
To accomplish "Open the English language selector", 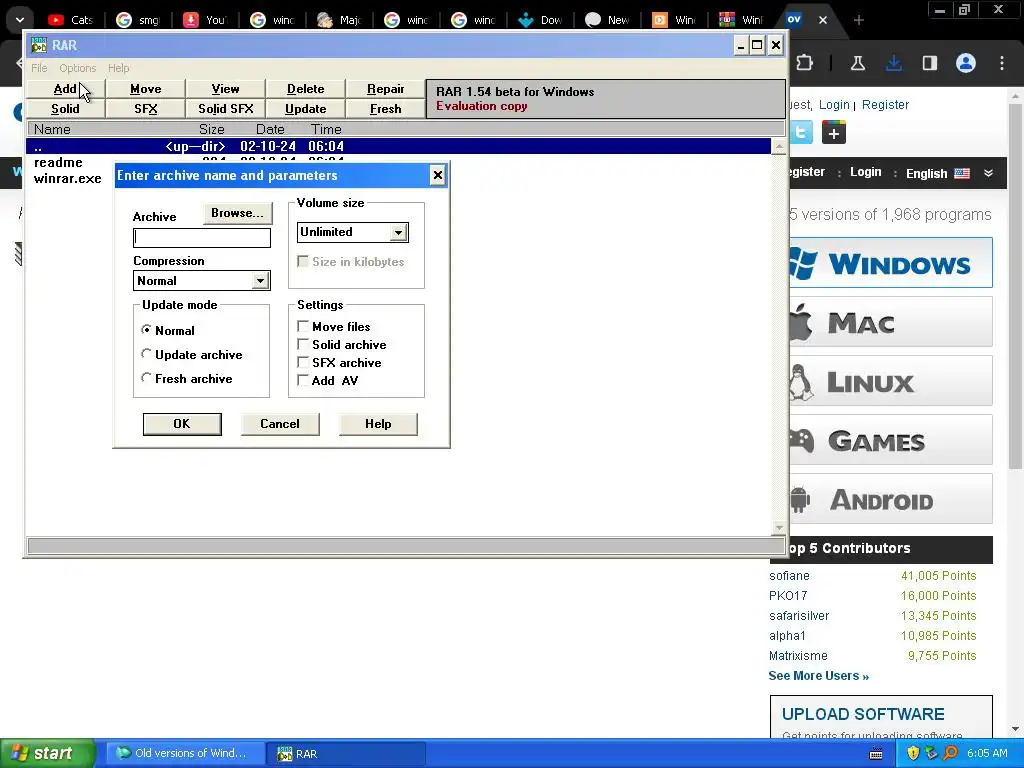I will (x=937, y=173).
